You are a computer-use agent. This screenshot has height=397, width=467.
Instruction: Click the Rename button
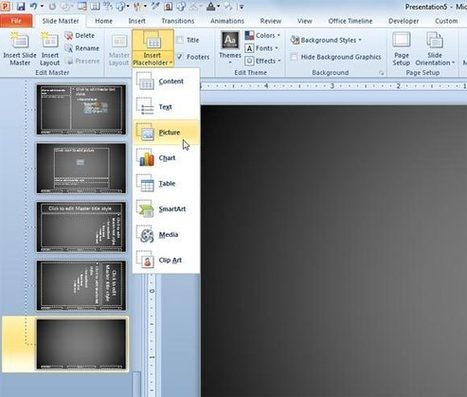82,48
